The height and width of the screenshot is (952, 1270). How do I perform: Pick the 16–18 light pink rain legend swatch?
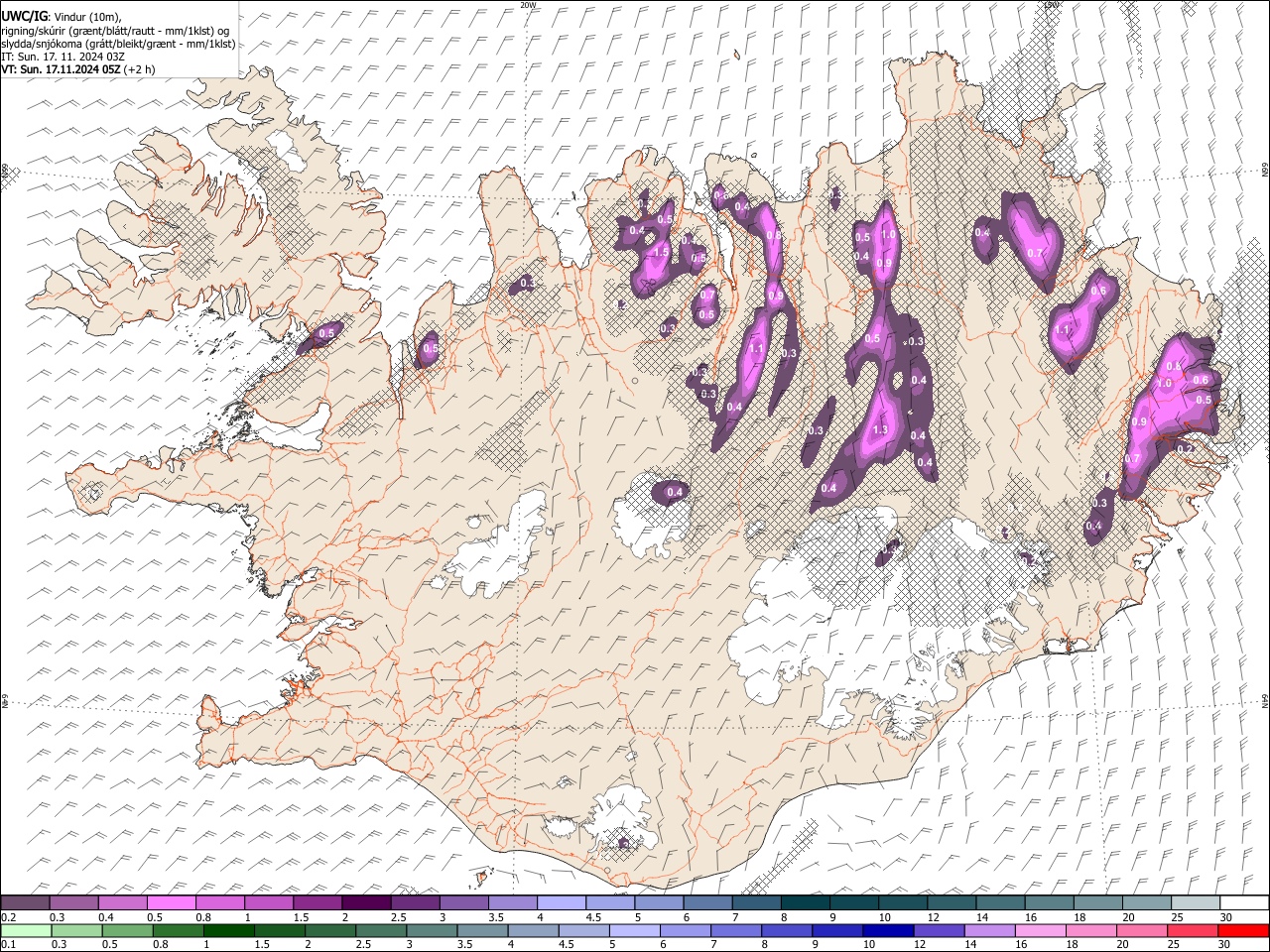click(x=1040, y=930)
